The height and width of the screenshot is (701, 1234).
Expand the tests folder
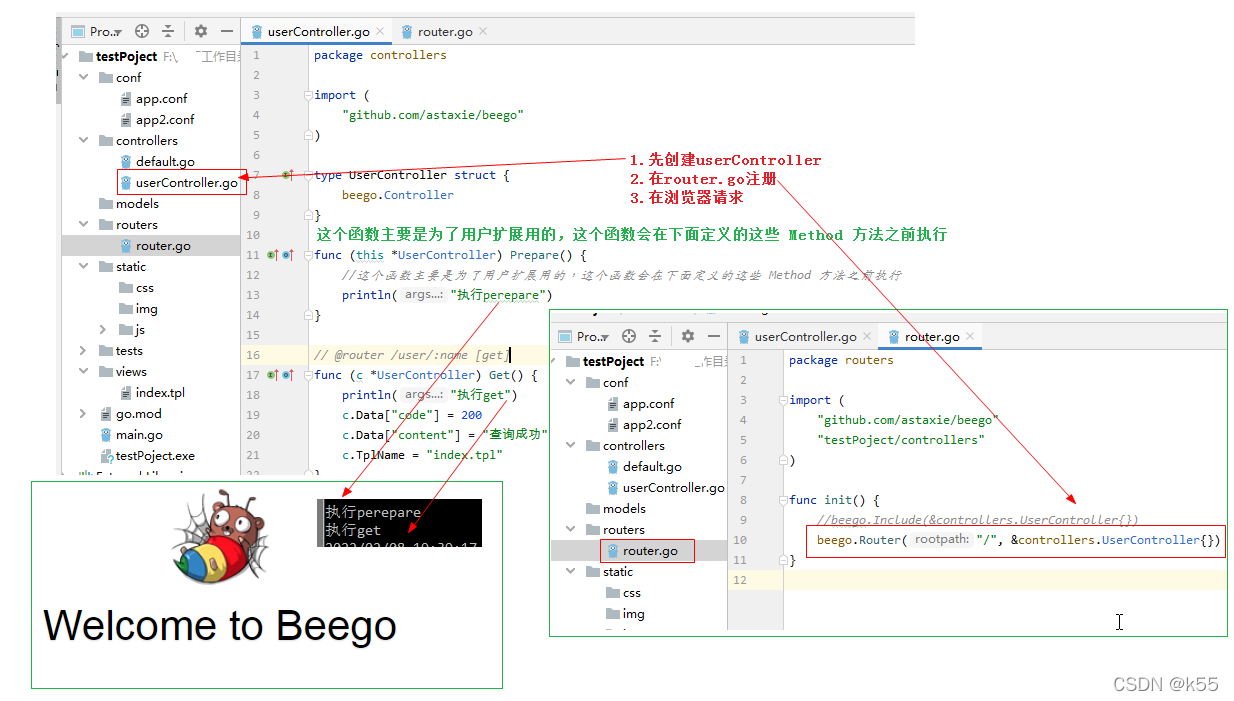83,350
